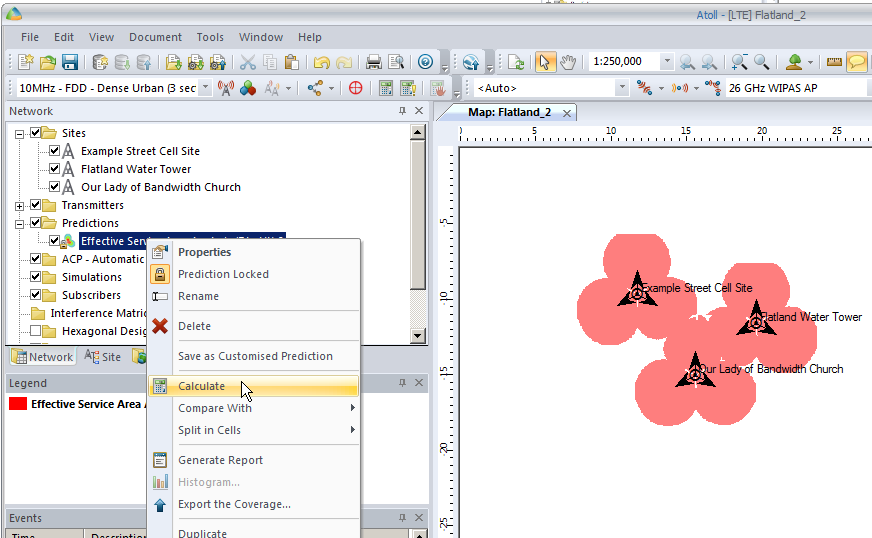Viewport: 872px width, 538px height.
Task: Click the zoom out magnifier icon
Action: 762,62
